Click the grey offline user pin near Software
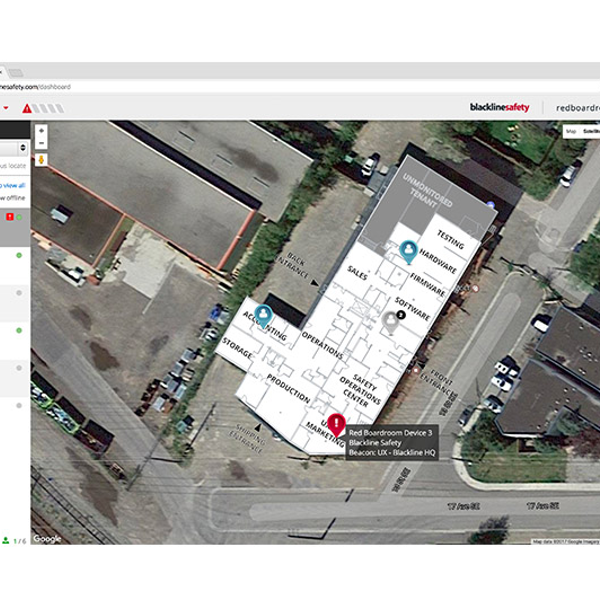This screenshot has width=600, height=600. coord(390,323)
